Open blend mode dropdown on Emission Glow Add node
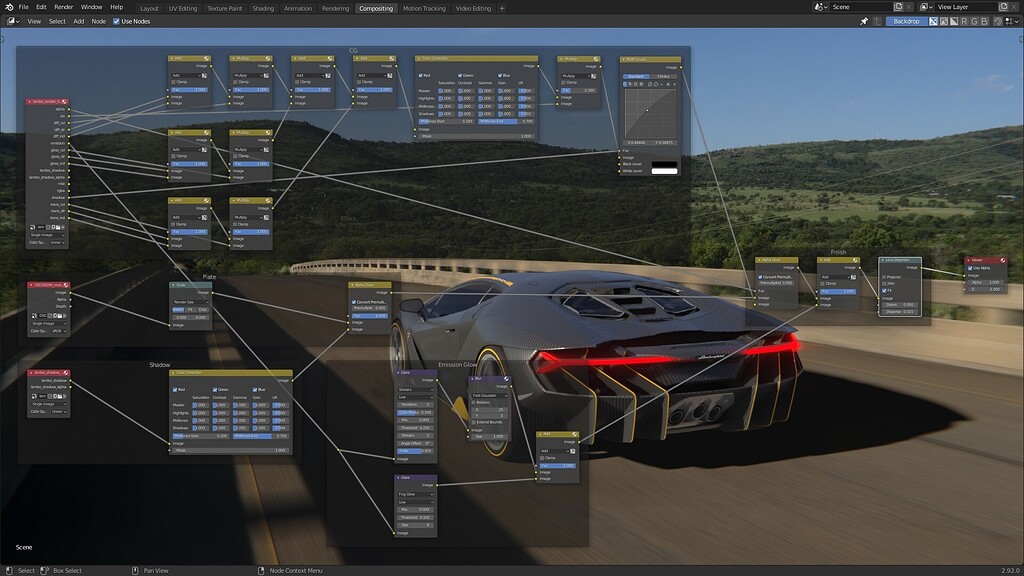Viewport: 1024px width, 576px height. click(x=554, y=451)
